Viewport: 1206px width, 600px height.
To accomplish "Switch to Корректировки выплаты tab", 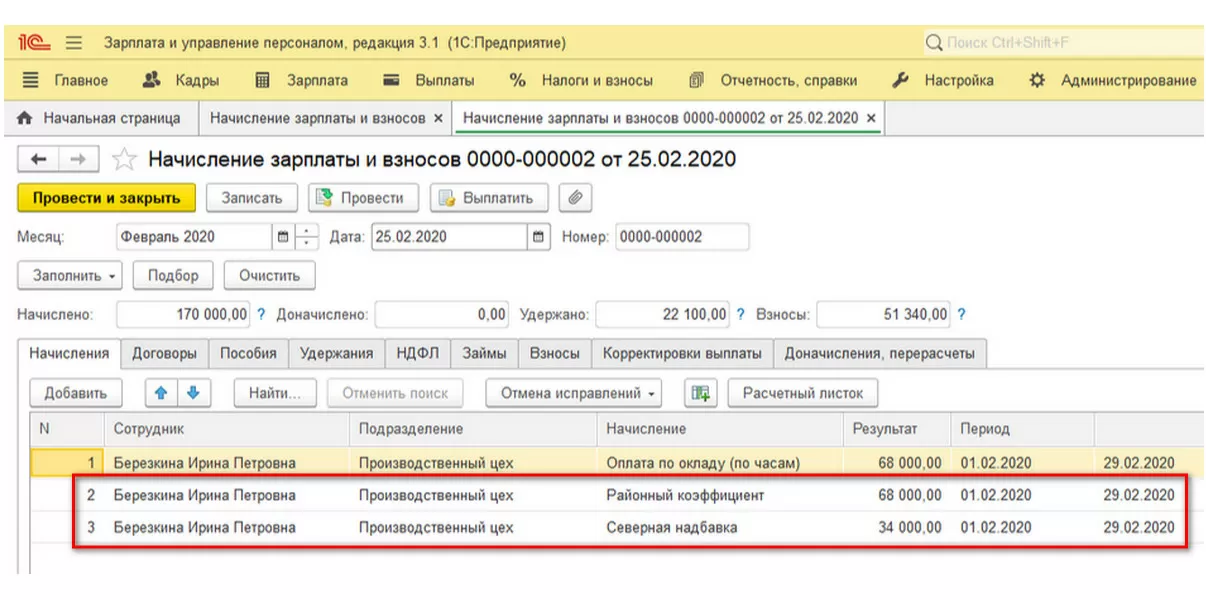I will pos(682,353).
